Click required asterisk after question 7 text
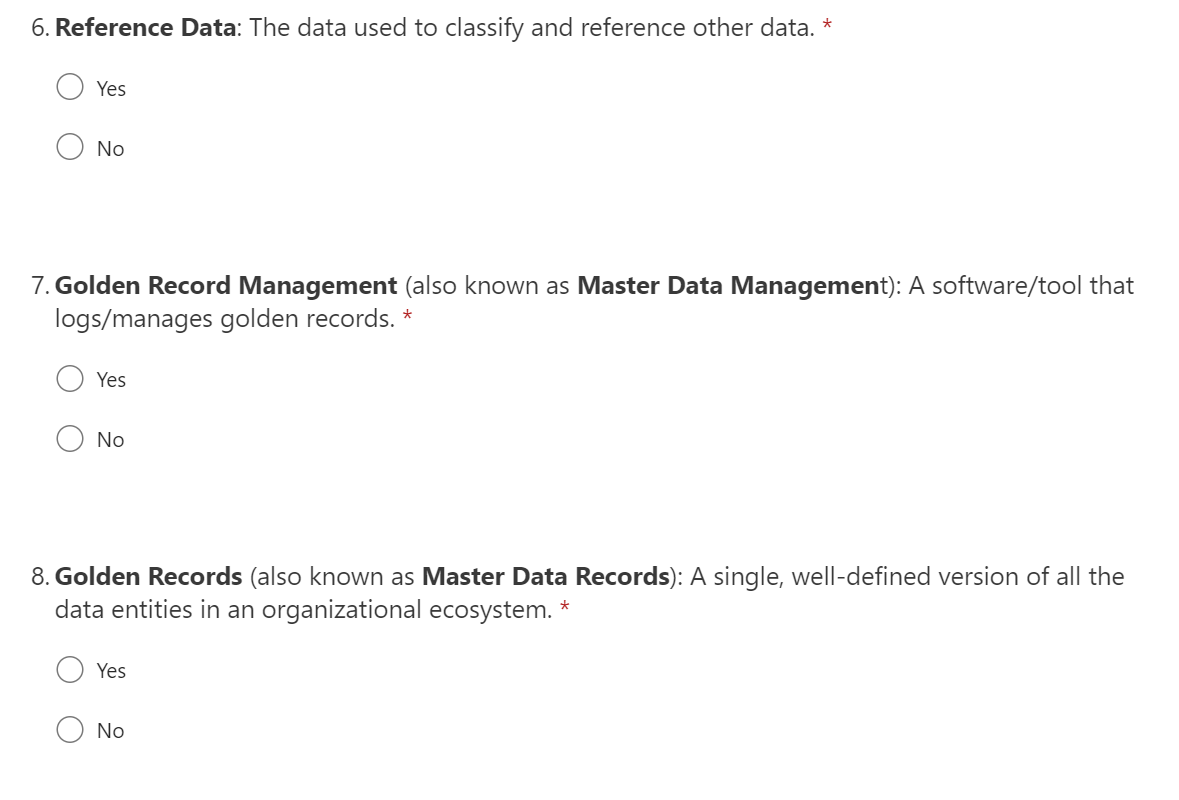This screenshot has height=800, width=1179. coord(407,315)
